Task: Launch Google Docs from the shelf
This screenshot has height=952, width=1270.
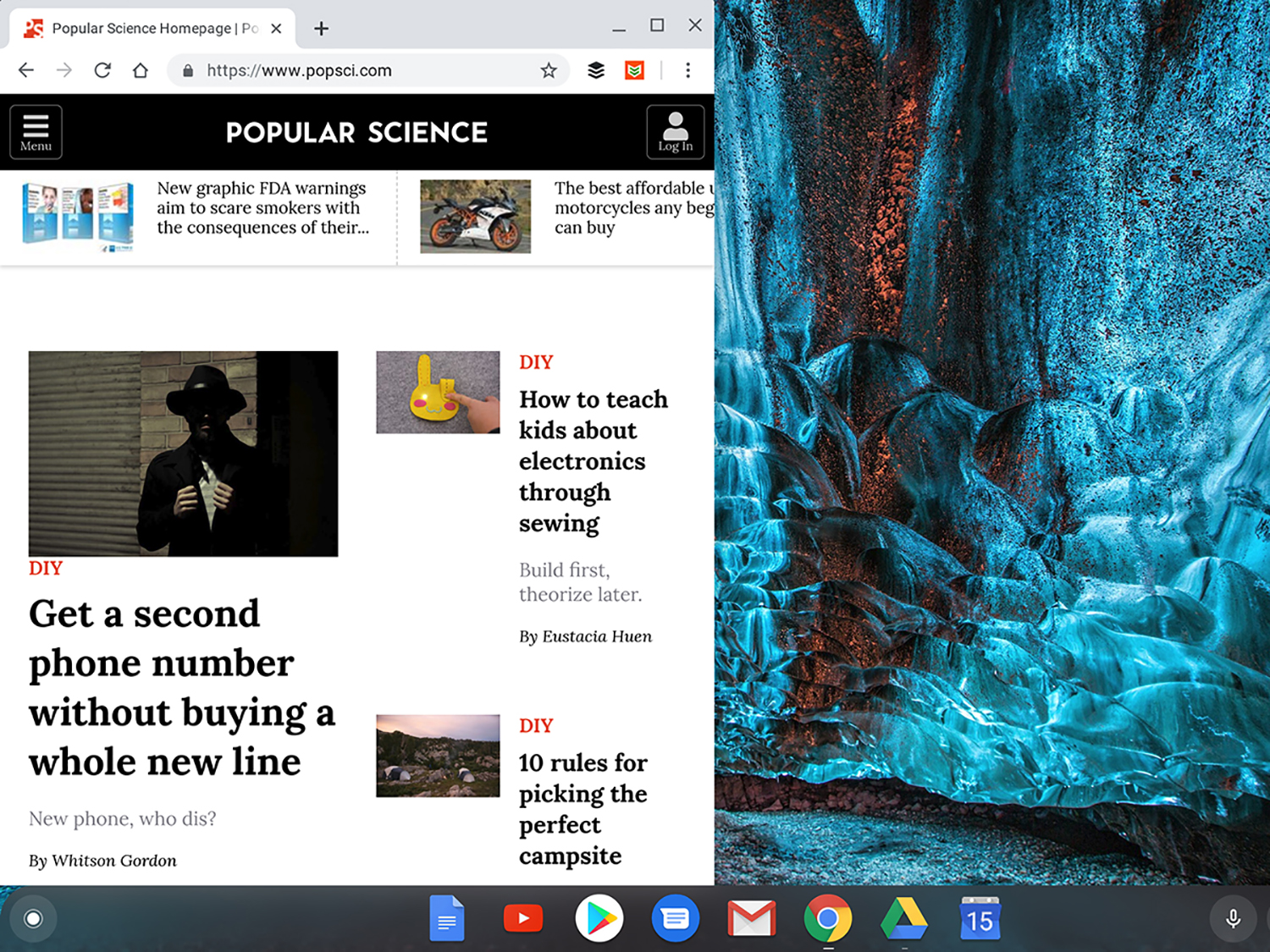Action: (447, 918)
